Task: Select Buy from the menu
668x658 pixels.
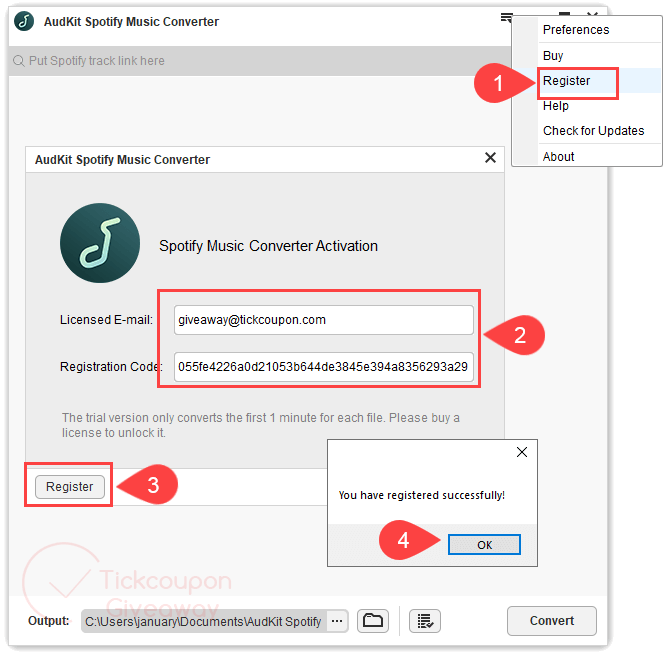Action: [x=553, y=56]
